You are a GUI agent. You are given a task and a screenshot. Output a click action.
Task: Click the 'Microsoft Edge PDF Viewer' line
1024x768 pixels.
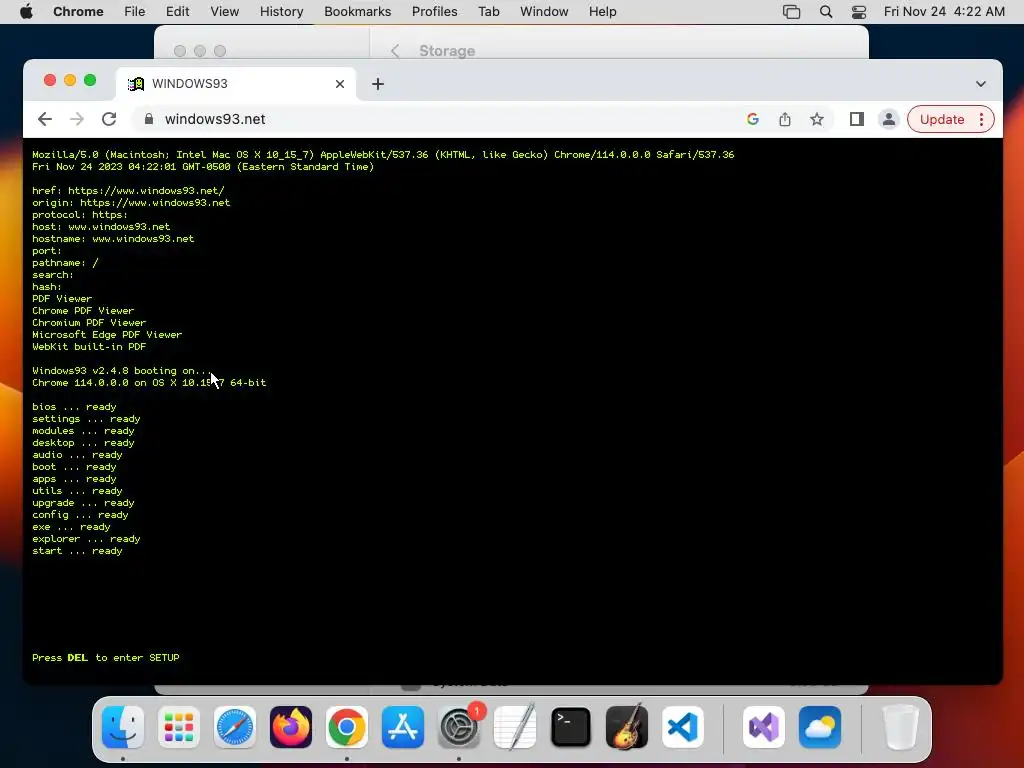(x=107, y=334)
